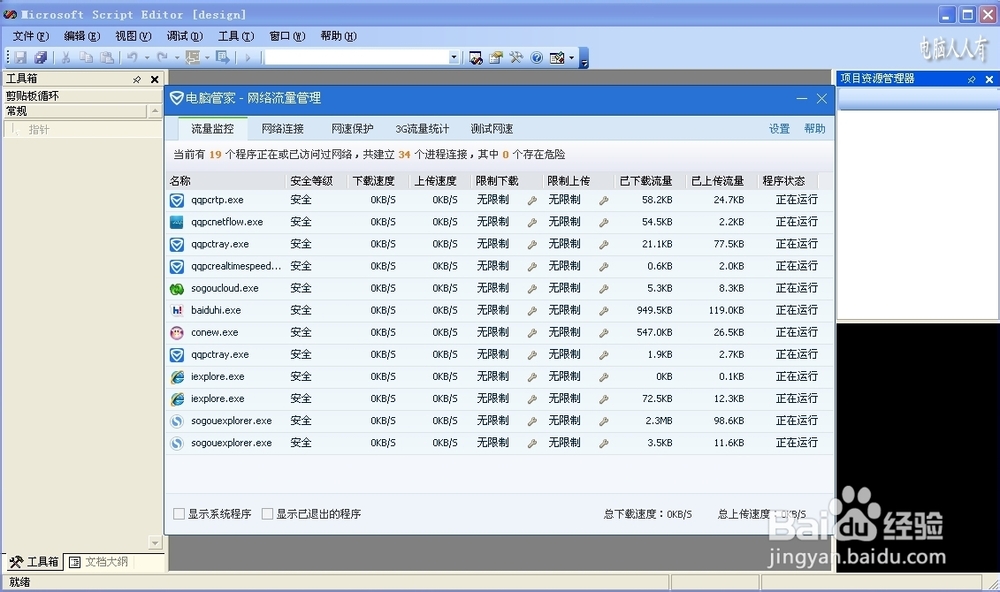Viewport: 1000px width, 592px height.
Task: Click the baiduhi.exe program icon
Action: click(177, 310)
